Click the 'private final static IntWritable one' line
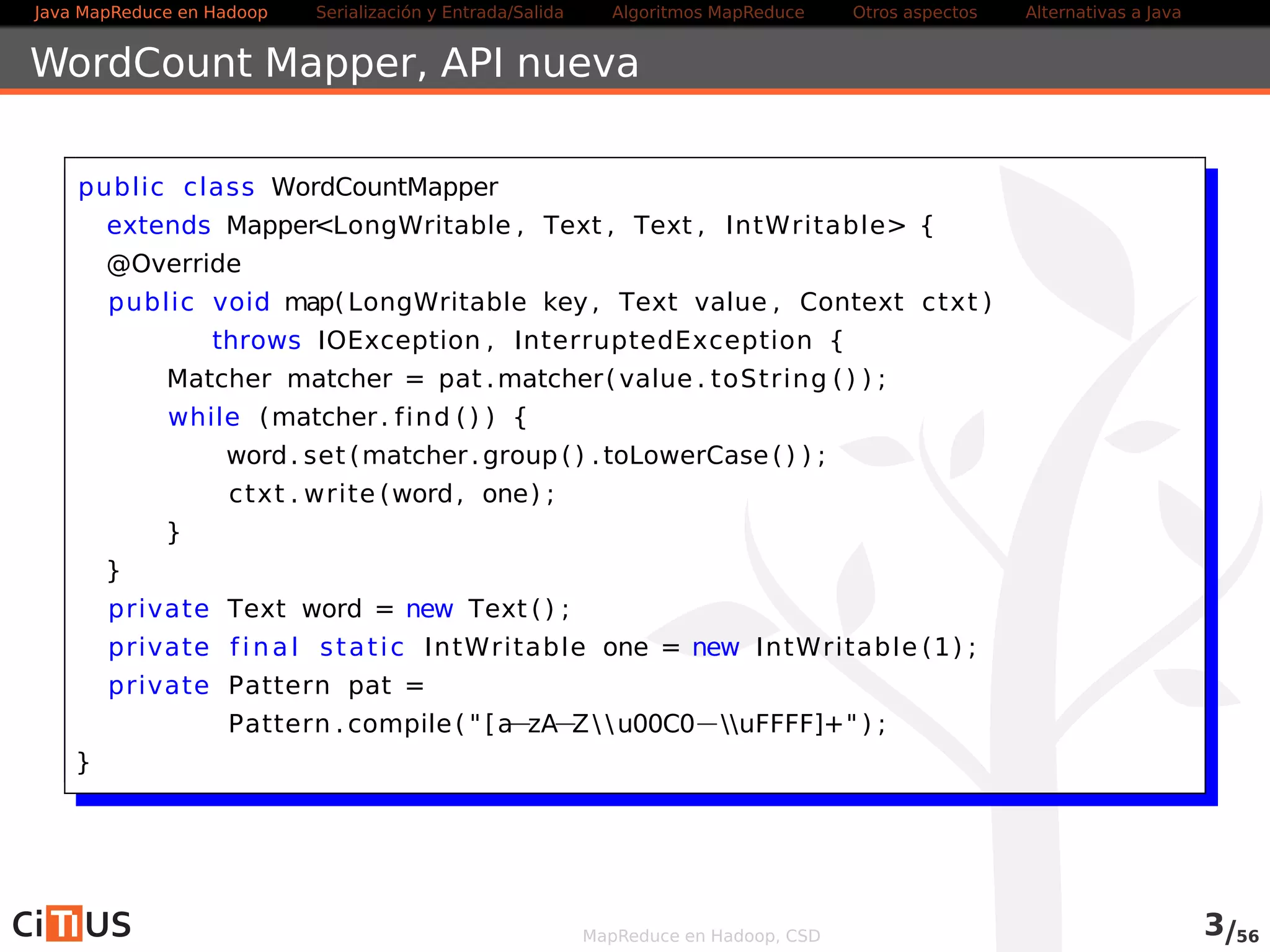 point(543,648)
